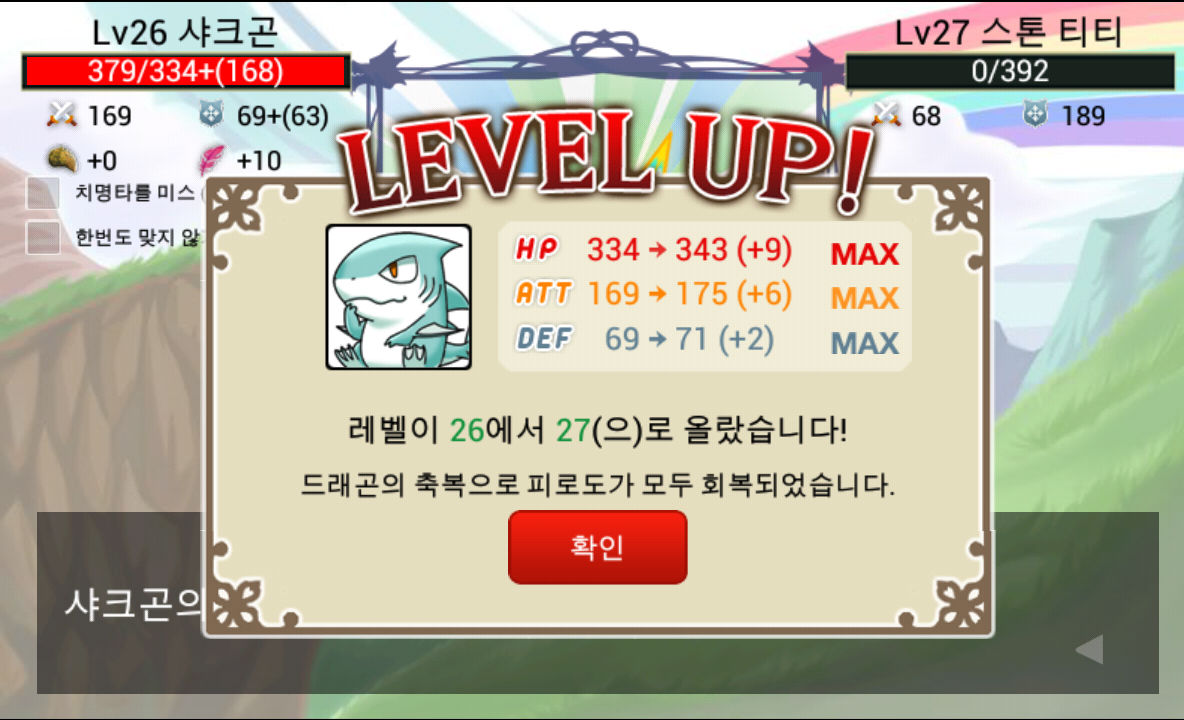Tap the red 확인 confirm button
The width and height of the screenshot is (1184, 720).
click(x=597, y=547)
